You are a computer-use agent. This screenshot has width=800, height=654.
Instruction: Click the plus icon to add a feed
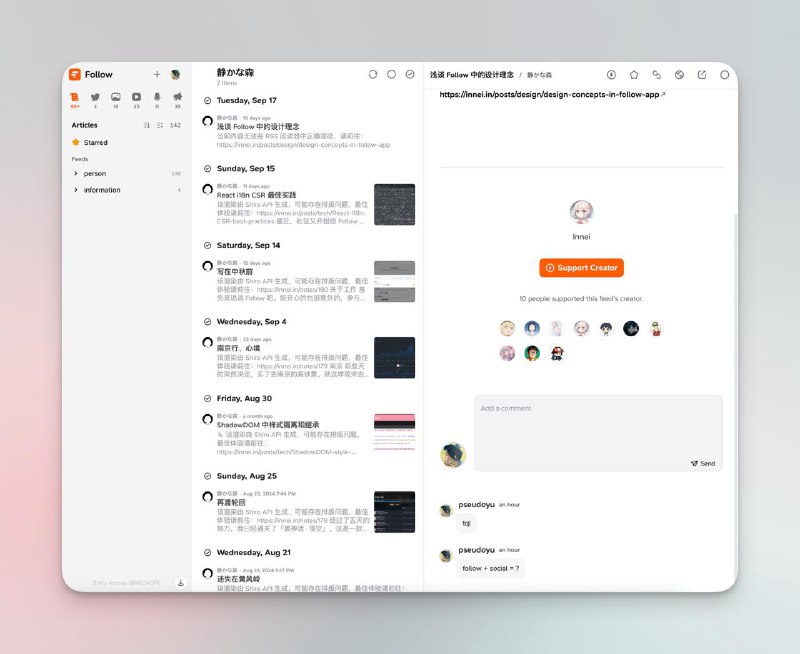157,74
